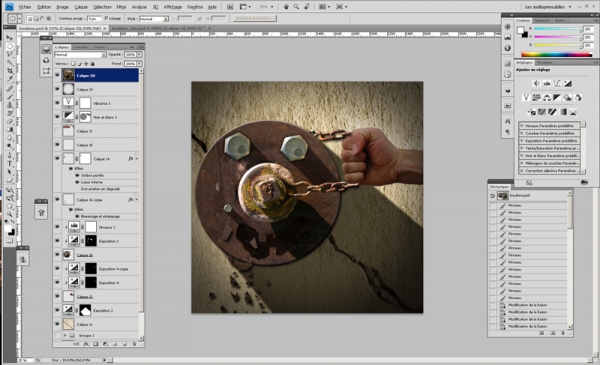Select the Crop tool in the toolbox
This screenshot has width=600, height=365.
point(10,71)
